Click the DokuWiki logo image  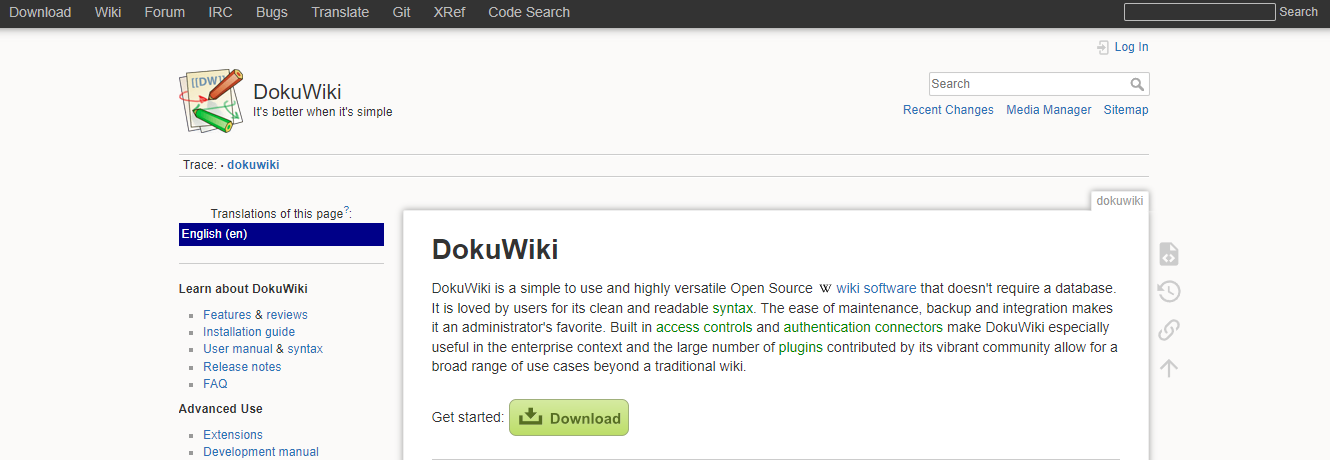point(212,101)
